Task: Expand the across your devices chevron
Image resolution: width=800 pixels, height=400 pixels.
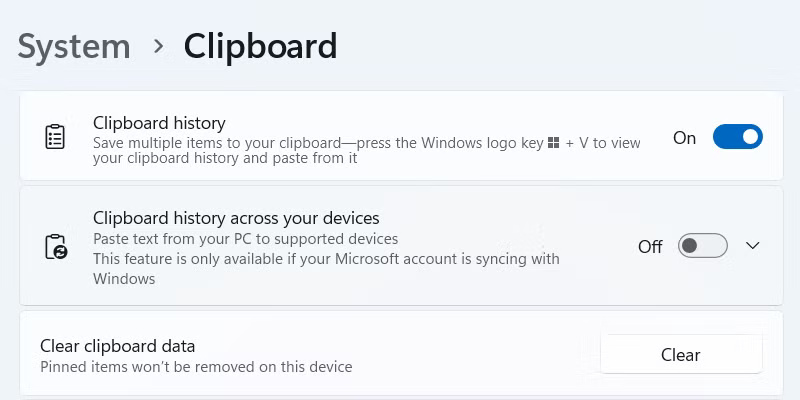Action: coord(753,246)
